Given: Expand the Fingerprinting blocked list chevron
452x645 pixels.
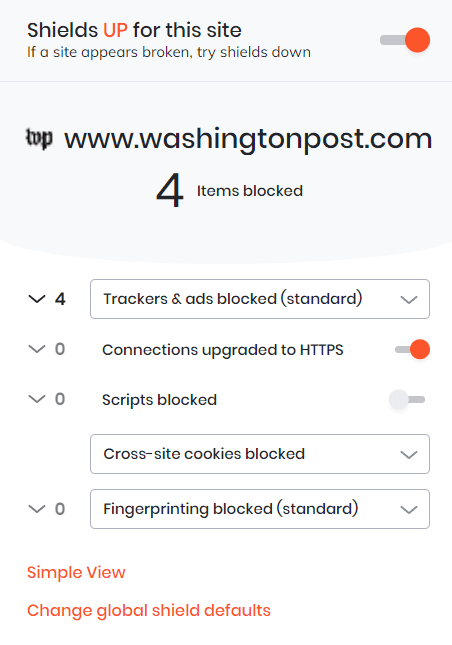Looking at the screenshot, I should (37, 509).
